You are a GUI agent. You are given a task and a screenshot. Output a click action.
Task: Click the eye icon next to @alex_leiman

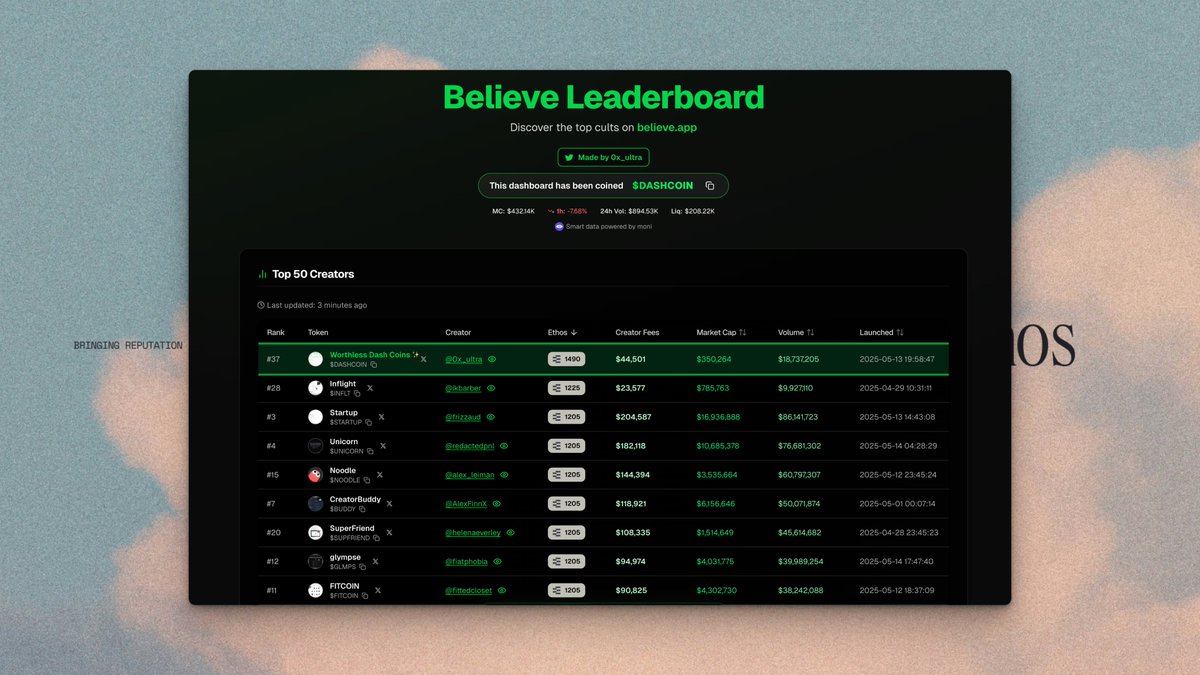(504, 475)
